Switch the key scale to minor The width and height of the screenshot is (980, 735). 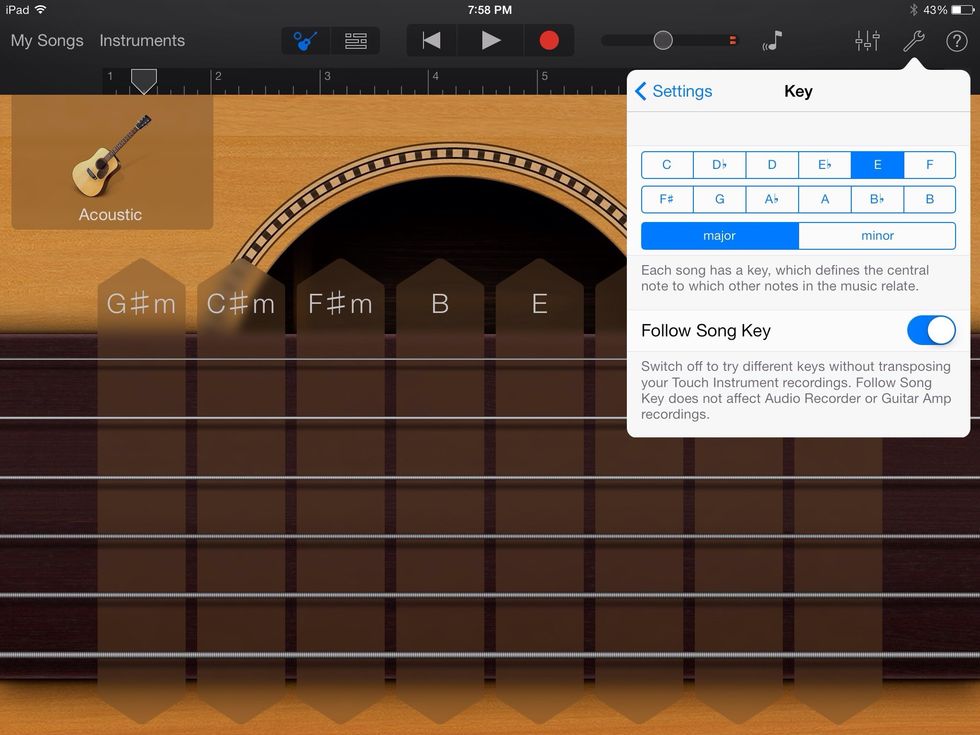coord(876,235)
